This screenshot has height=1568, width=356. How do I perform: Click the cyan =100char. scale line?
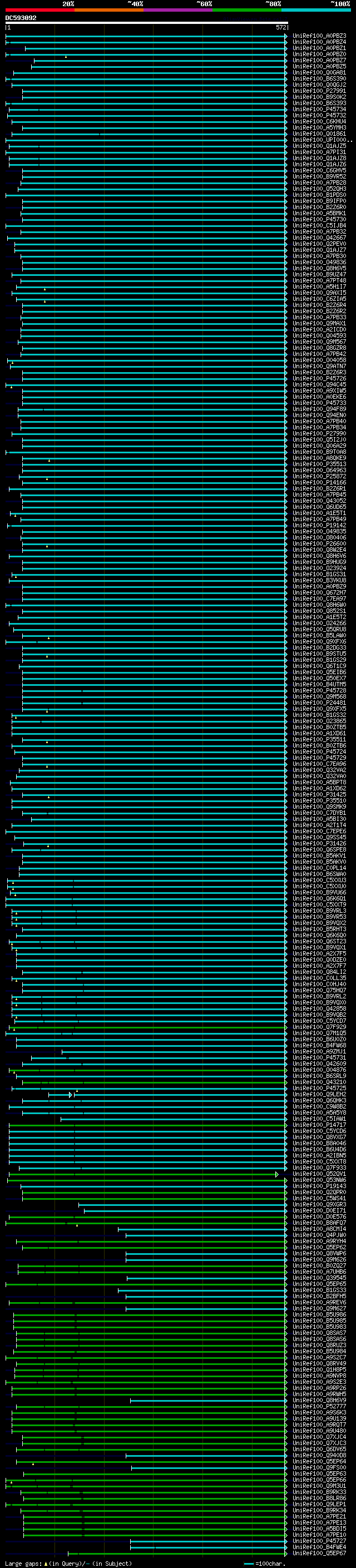249,1564
